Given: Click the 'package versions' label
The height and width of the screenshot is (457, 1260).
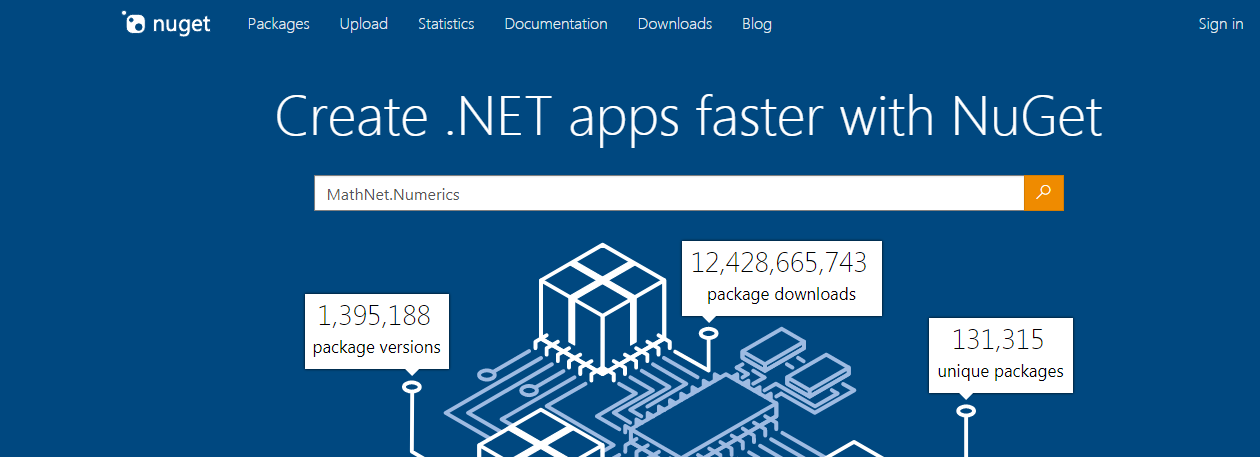Looking at the screenshot, I should tap(377, 348).
